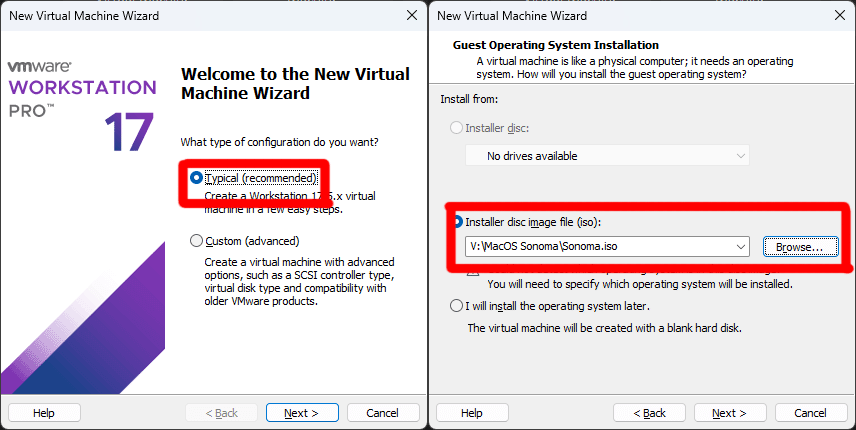Click the disabled Back button in Welcome window

click(221, 413)
